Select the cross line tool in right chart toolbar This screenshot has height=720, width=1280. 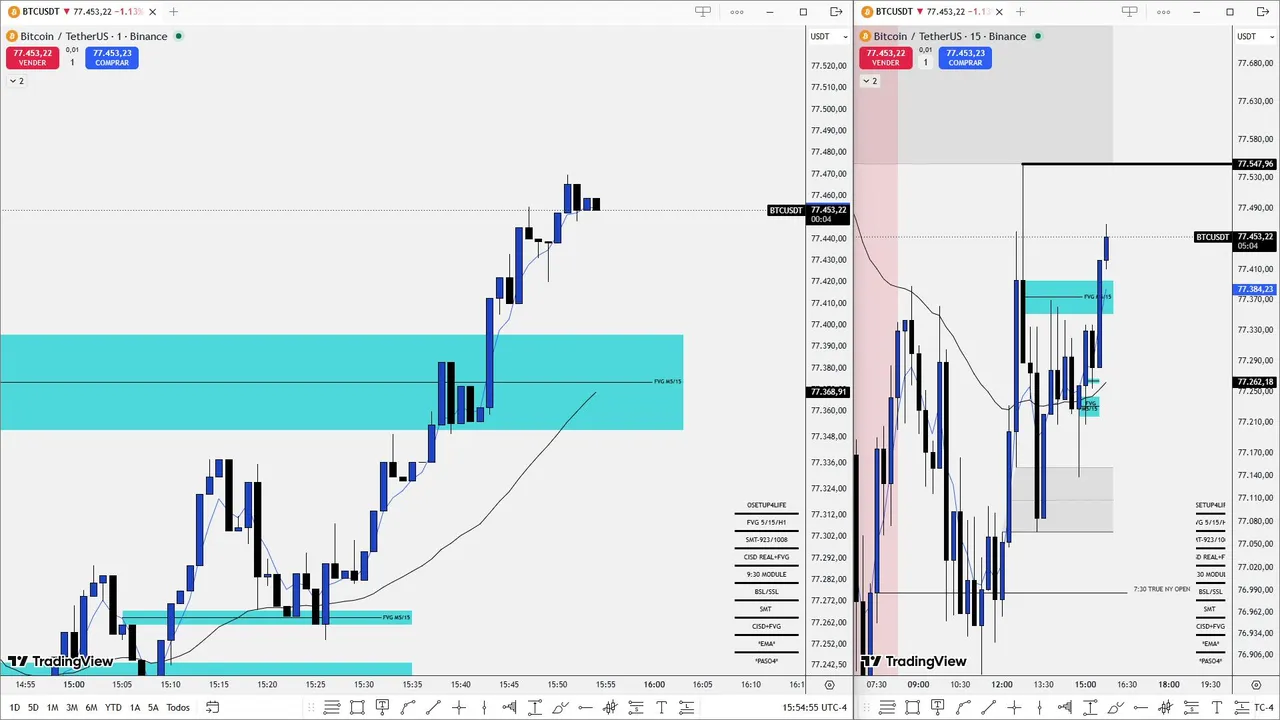point(1014,707)
